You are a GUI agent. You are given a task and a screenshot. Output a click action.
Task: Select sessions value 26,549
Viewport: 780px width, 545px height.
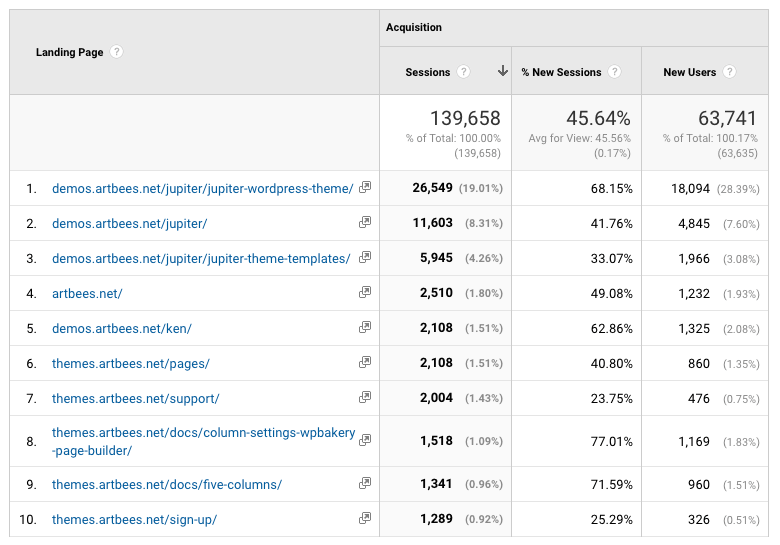[432, 188]
